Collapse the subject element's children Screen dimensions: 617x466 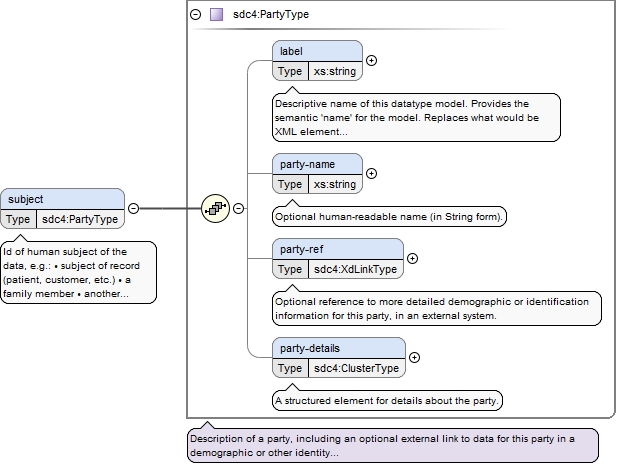click(x=134, y=208)
